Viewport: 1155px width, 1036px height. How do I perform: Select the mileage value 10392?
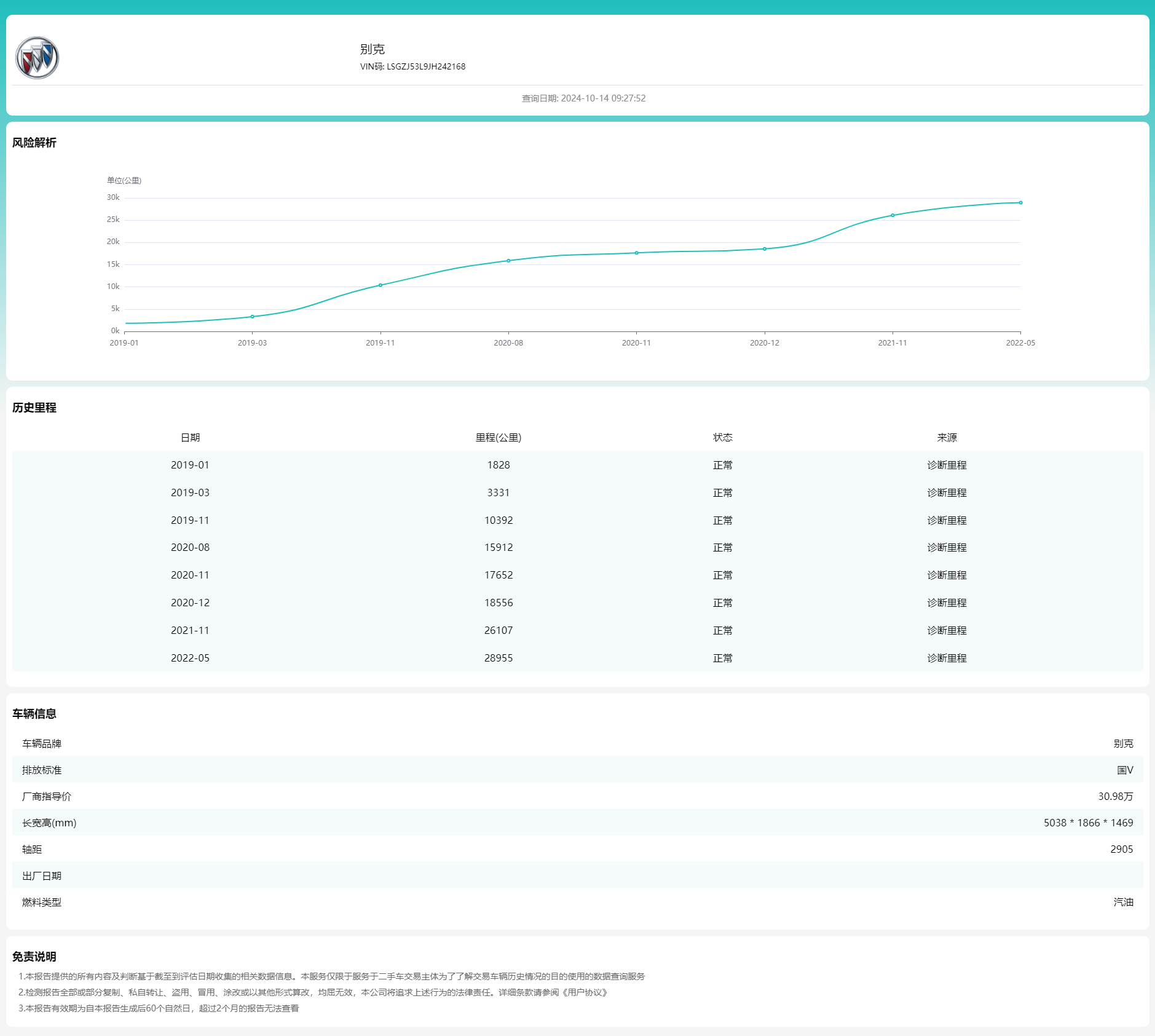coord(499,520)
